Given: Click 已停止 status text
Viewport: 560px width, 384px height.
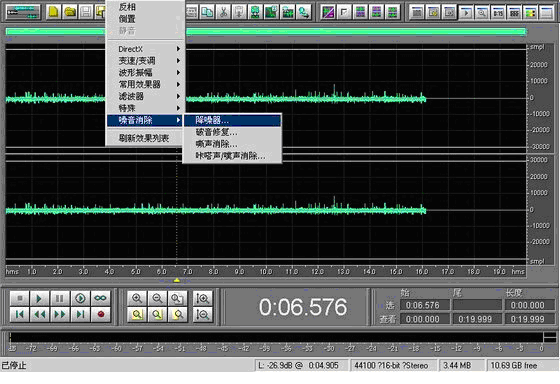Looking at the screenshot, I should click(14, 365).
